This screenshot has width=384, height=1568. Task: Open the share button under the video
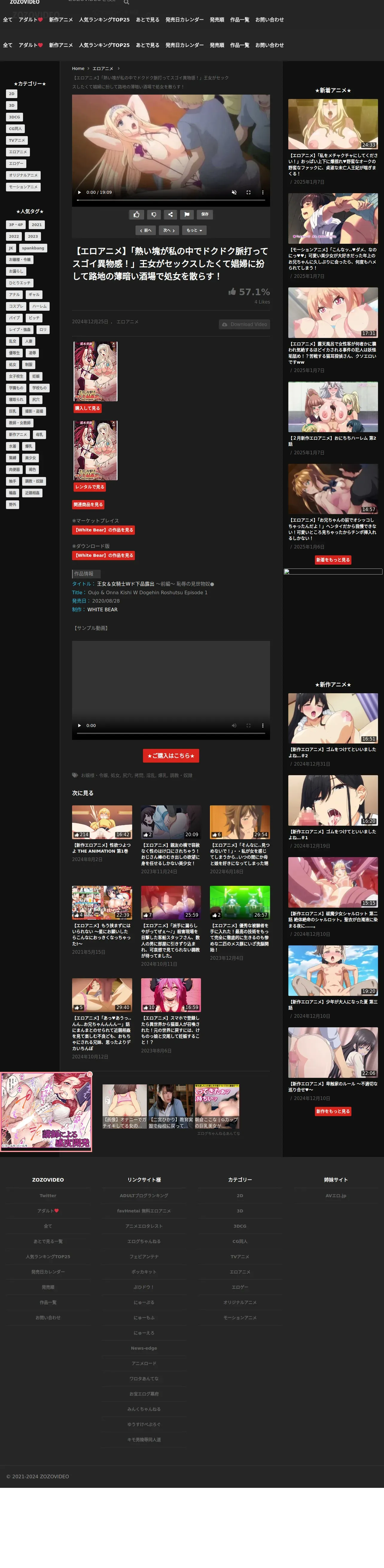tap(170, 214)
